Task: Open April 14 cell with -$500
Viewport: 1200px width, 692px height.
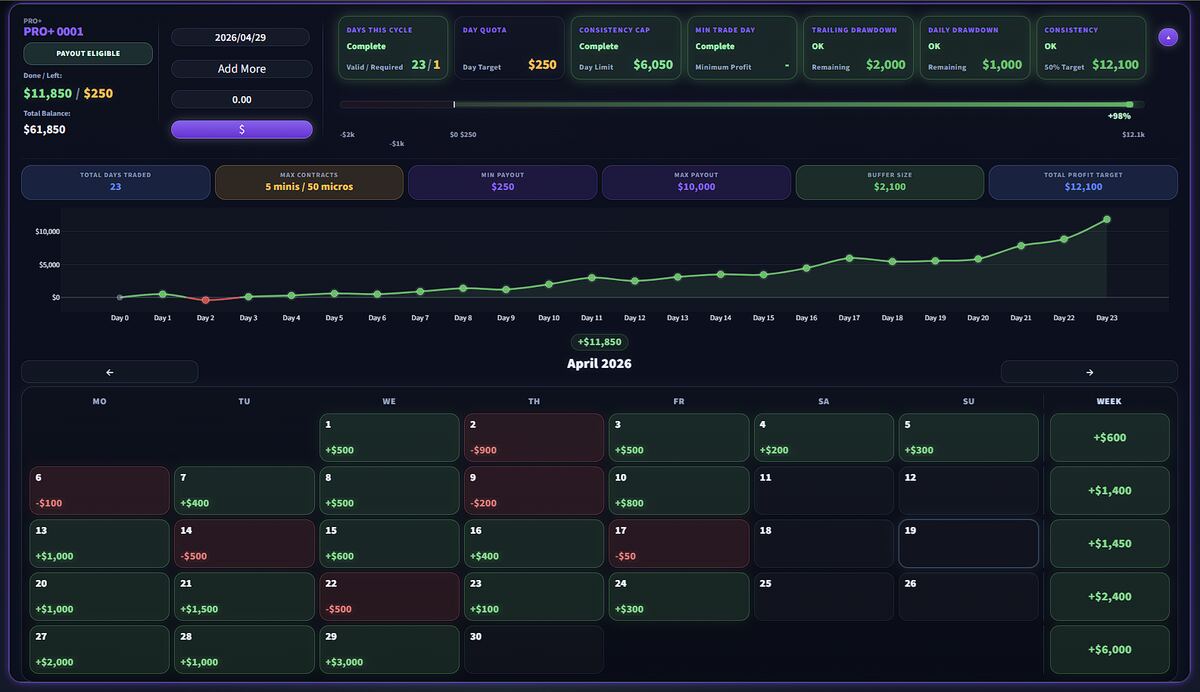Action: click(x=244, y=544)
